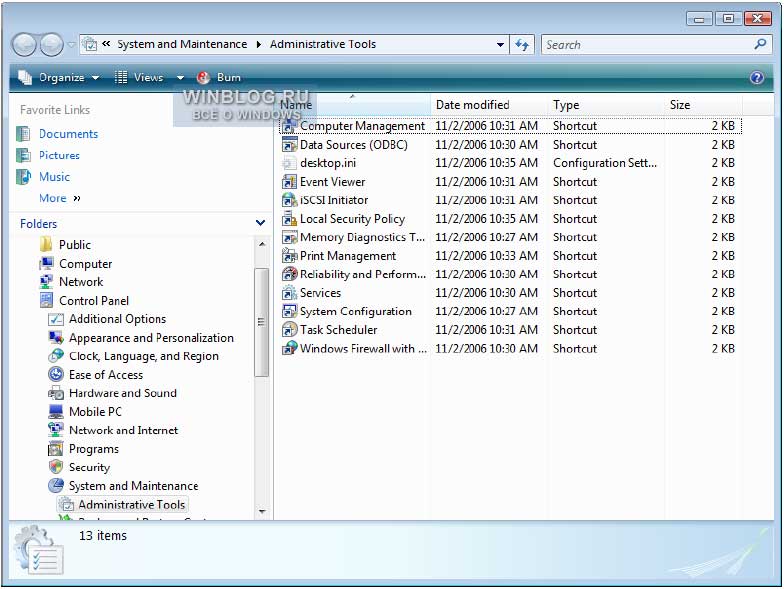Click the Event Viewer shortcut icon
784x589 pixels.
click(289, 182)
